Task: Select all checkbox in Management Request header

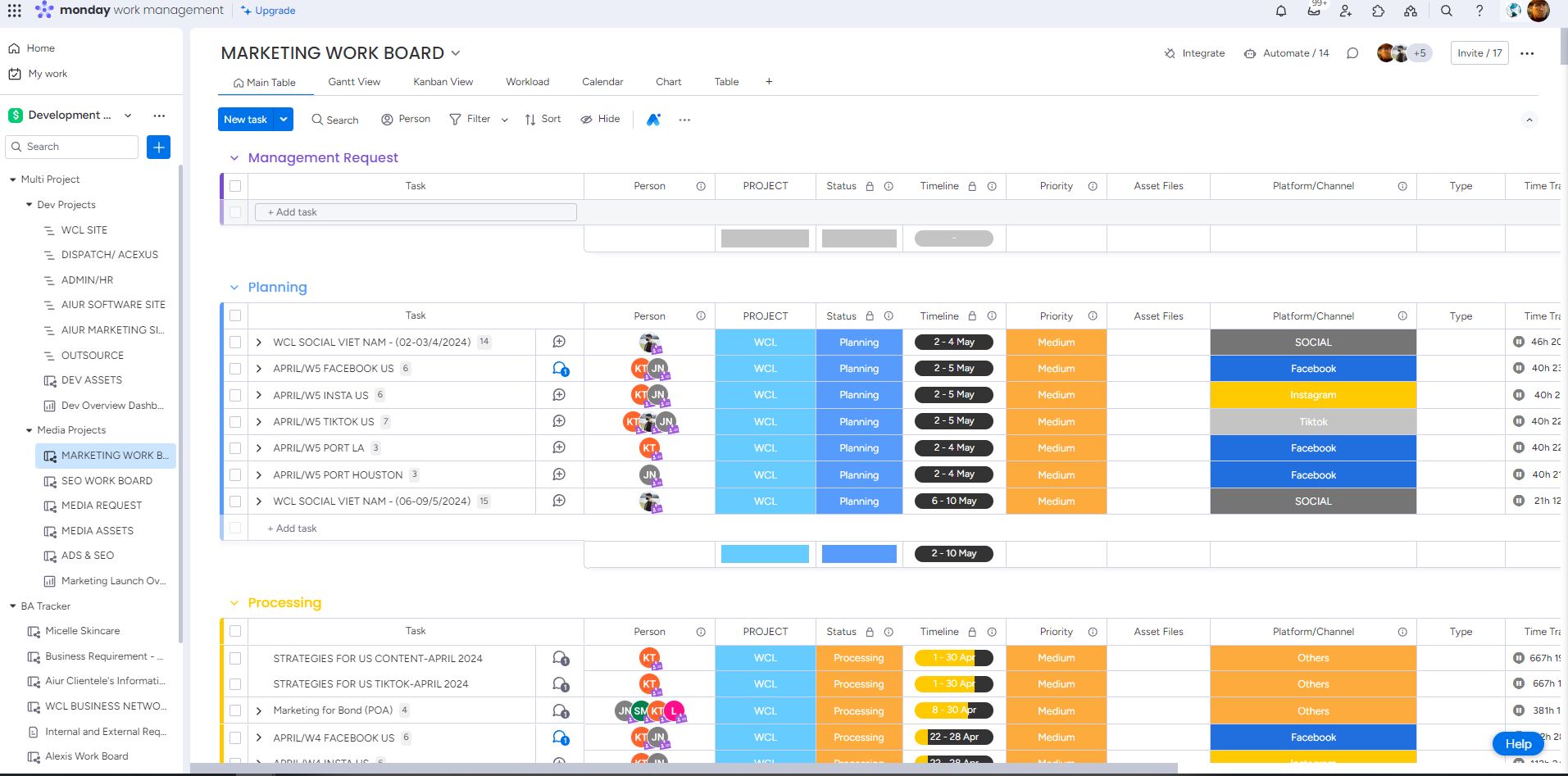Action: point(235,186)
